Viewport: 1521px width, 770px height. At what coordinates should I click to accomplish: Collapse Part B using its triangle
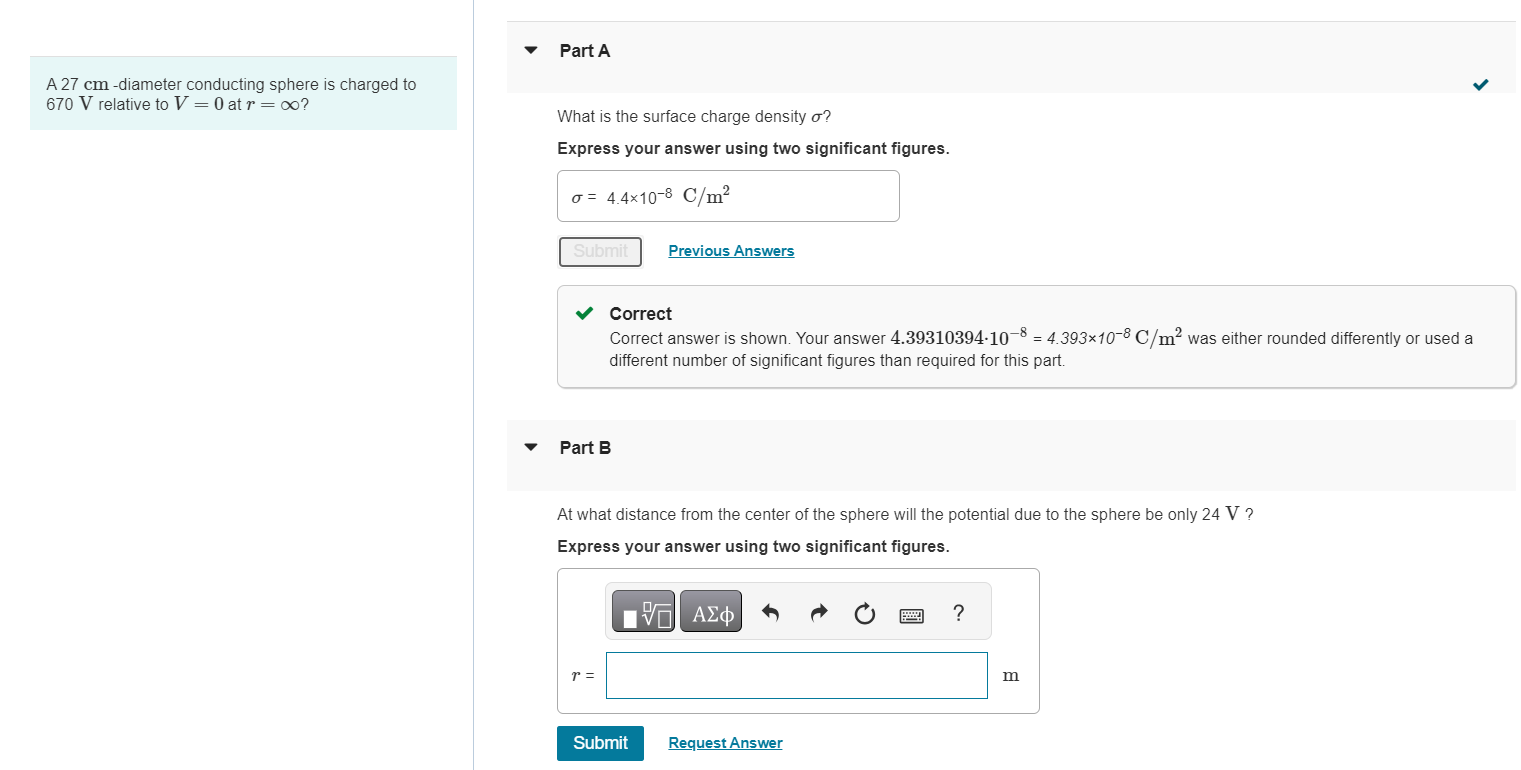pyautogui.click(x=531, y=447)
